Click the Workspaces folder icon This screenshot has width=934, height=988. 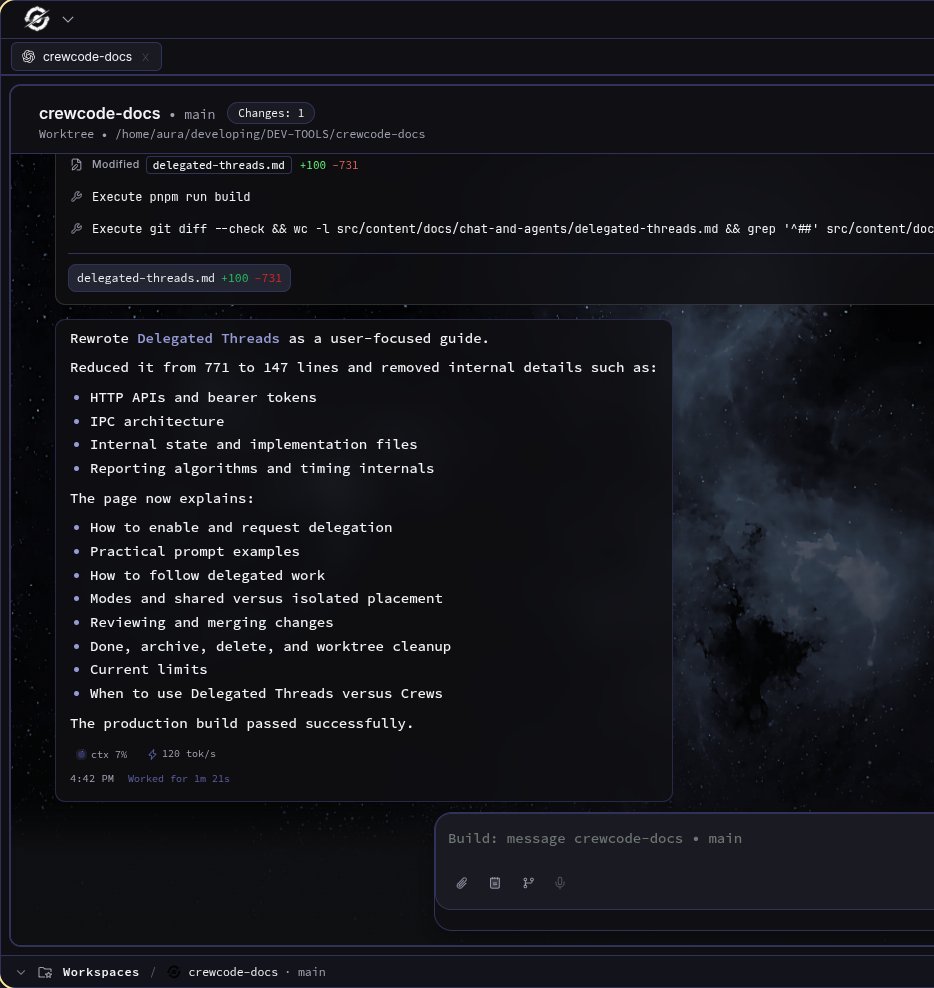[x=45, y=972]
